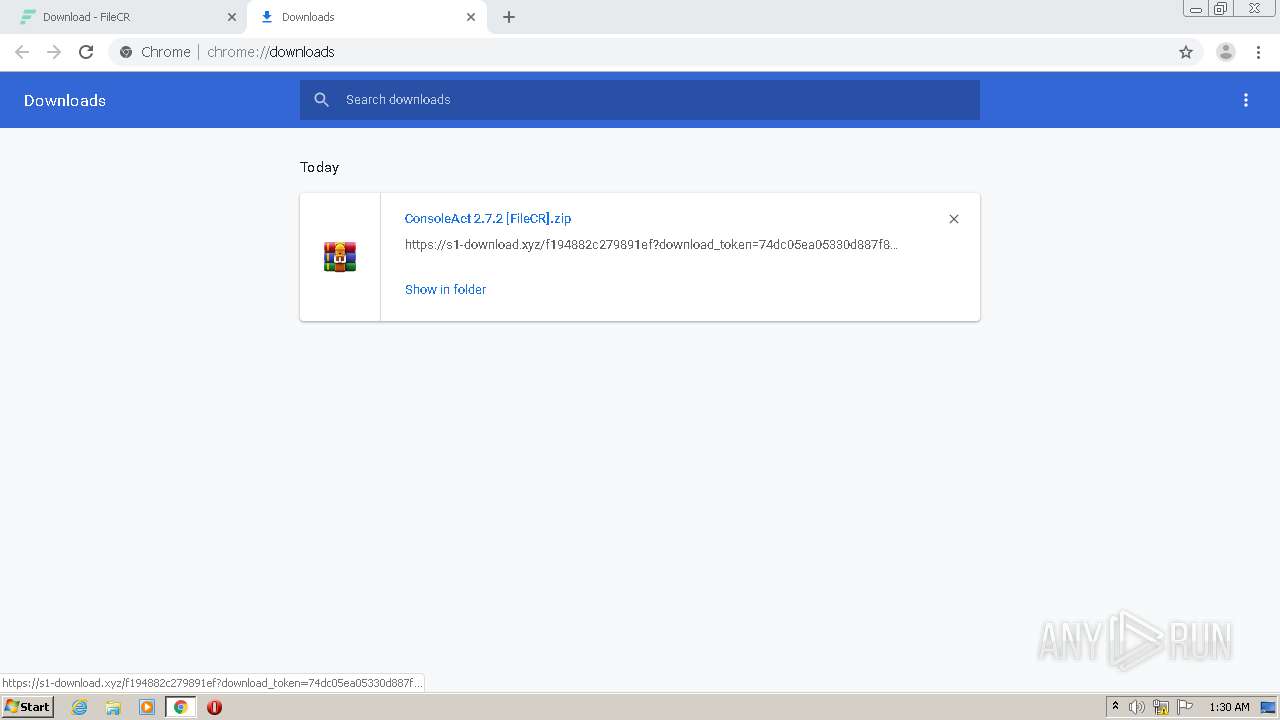Open Downloads page more actions menu
This screenshot has height=720, width=1280.
pos(1246,100)
